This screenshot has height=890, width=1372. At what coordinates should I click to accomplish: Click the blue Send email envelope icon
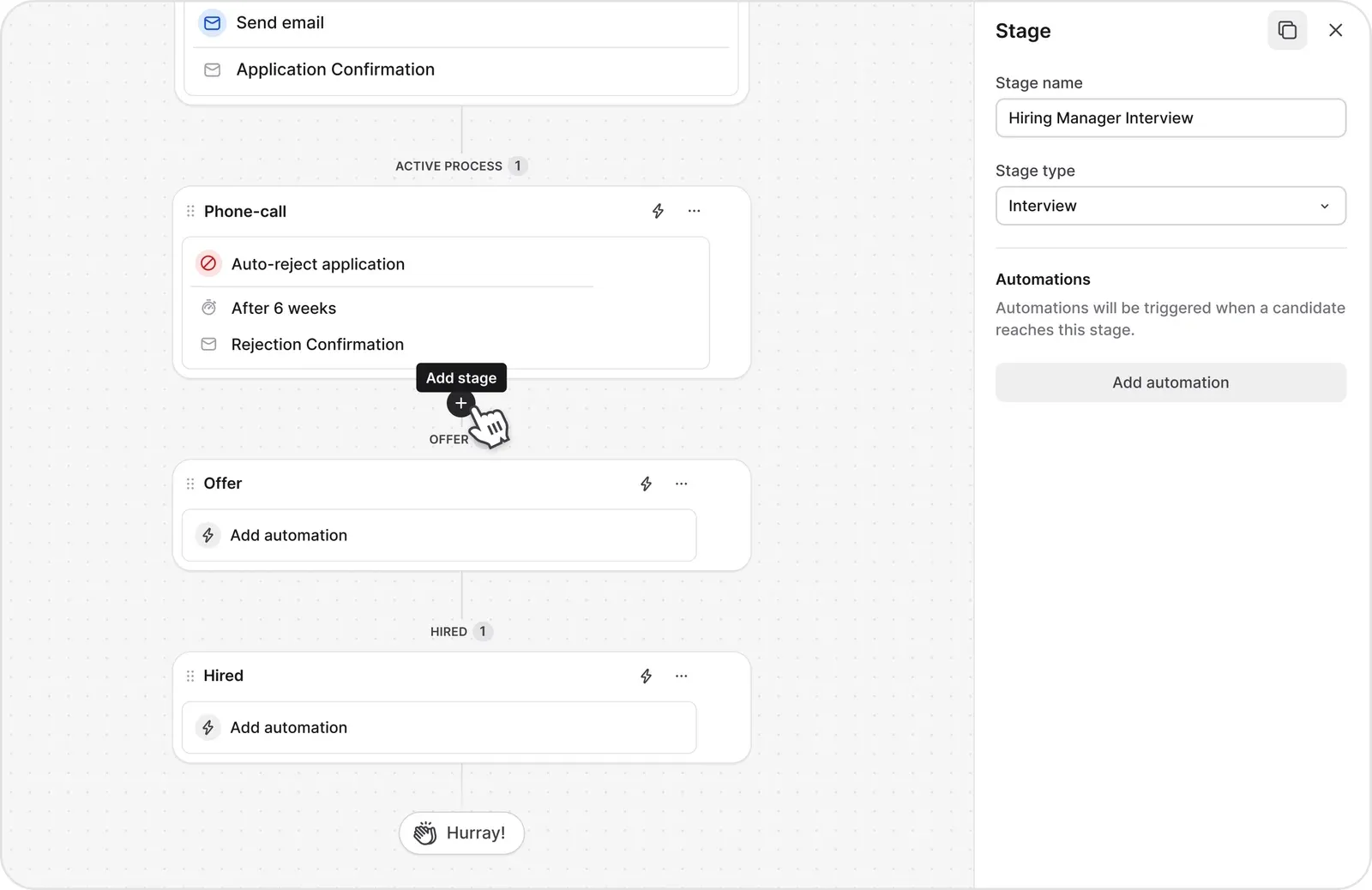212,23
